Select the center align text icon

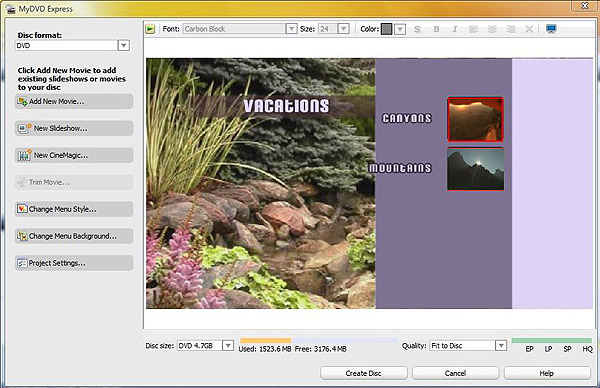492,29
